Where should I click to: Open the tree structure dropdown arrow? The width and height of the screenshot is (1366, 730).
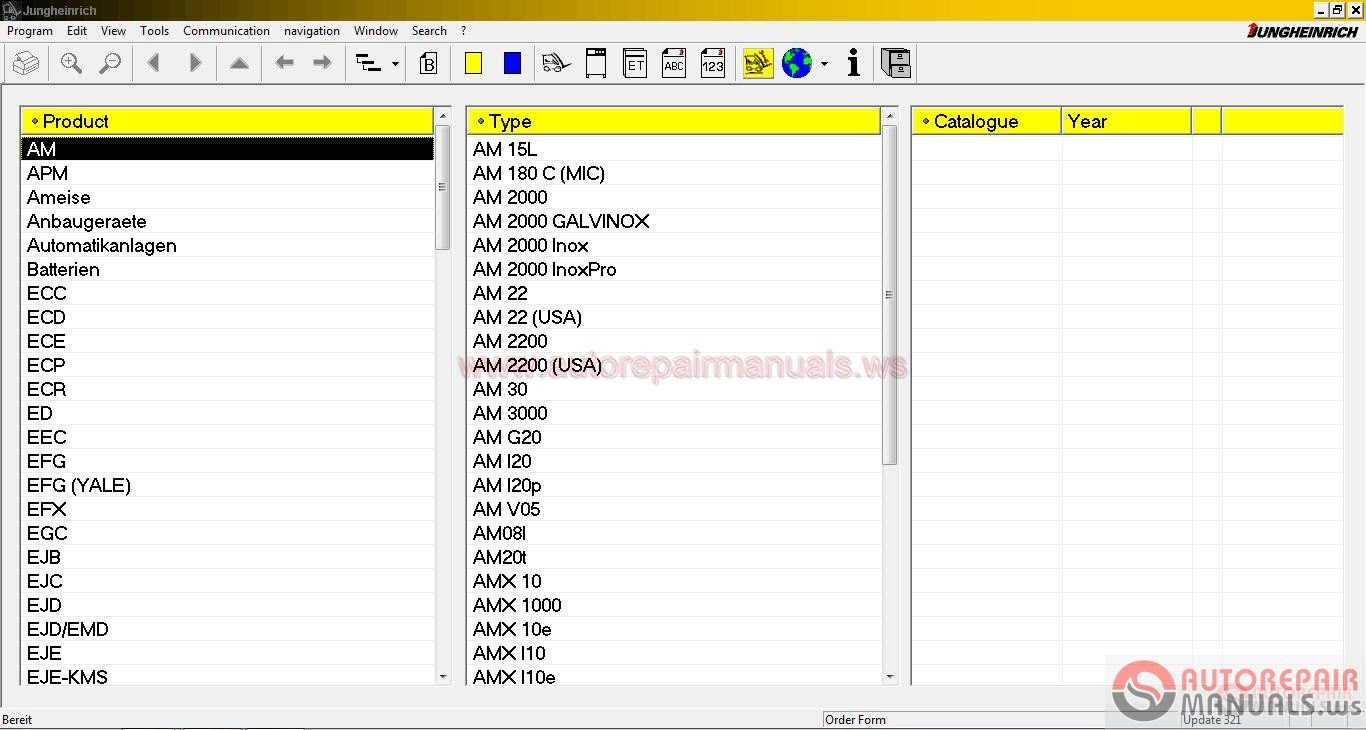point(395,64)
